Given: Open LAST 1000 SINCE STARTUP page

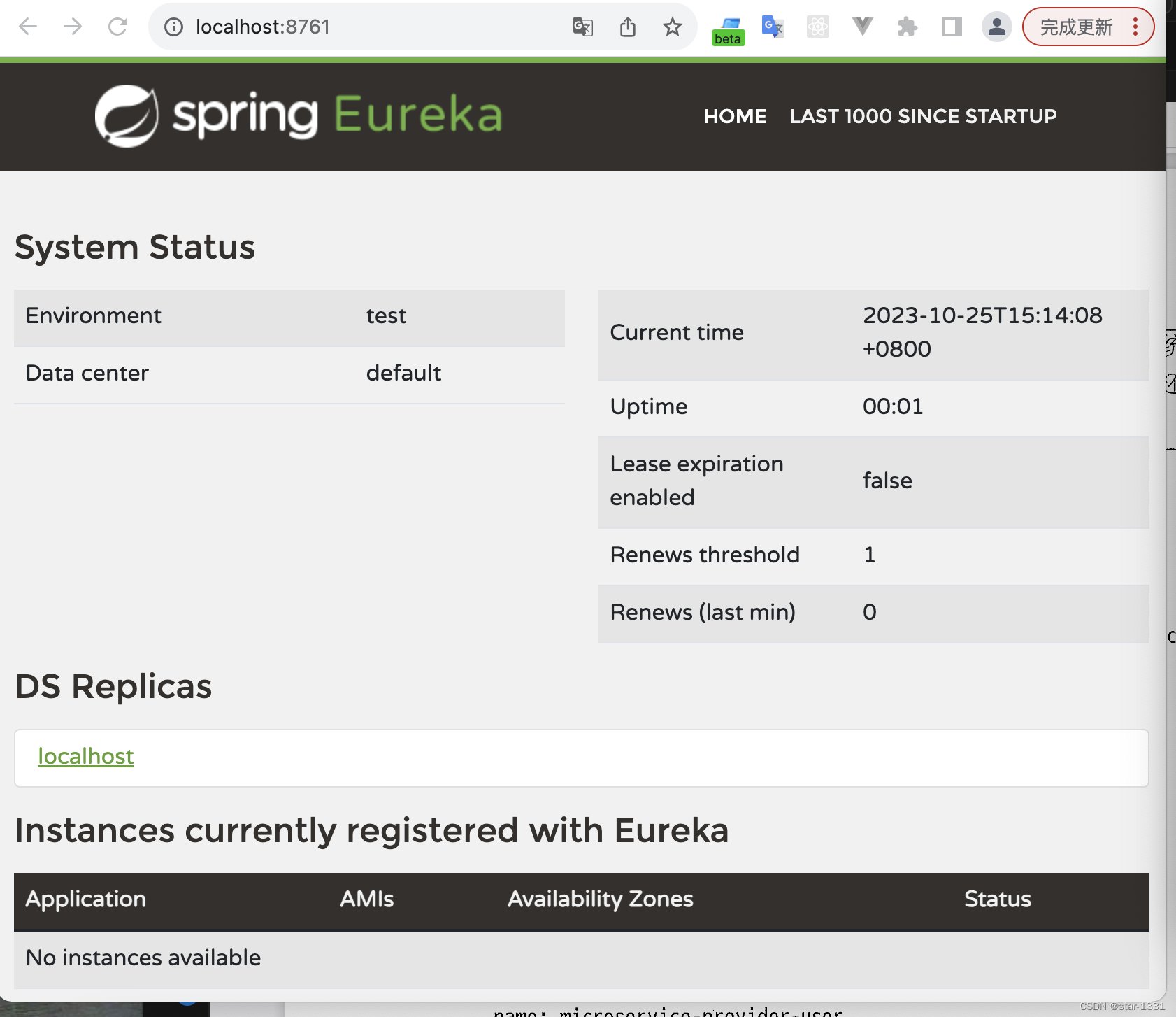Looking at the screenshot, I should pyautogui.click(x=923, y=116).
